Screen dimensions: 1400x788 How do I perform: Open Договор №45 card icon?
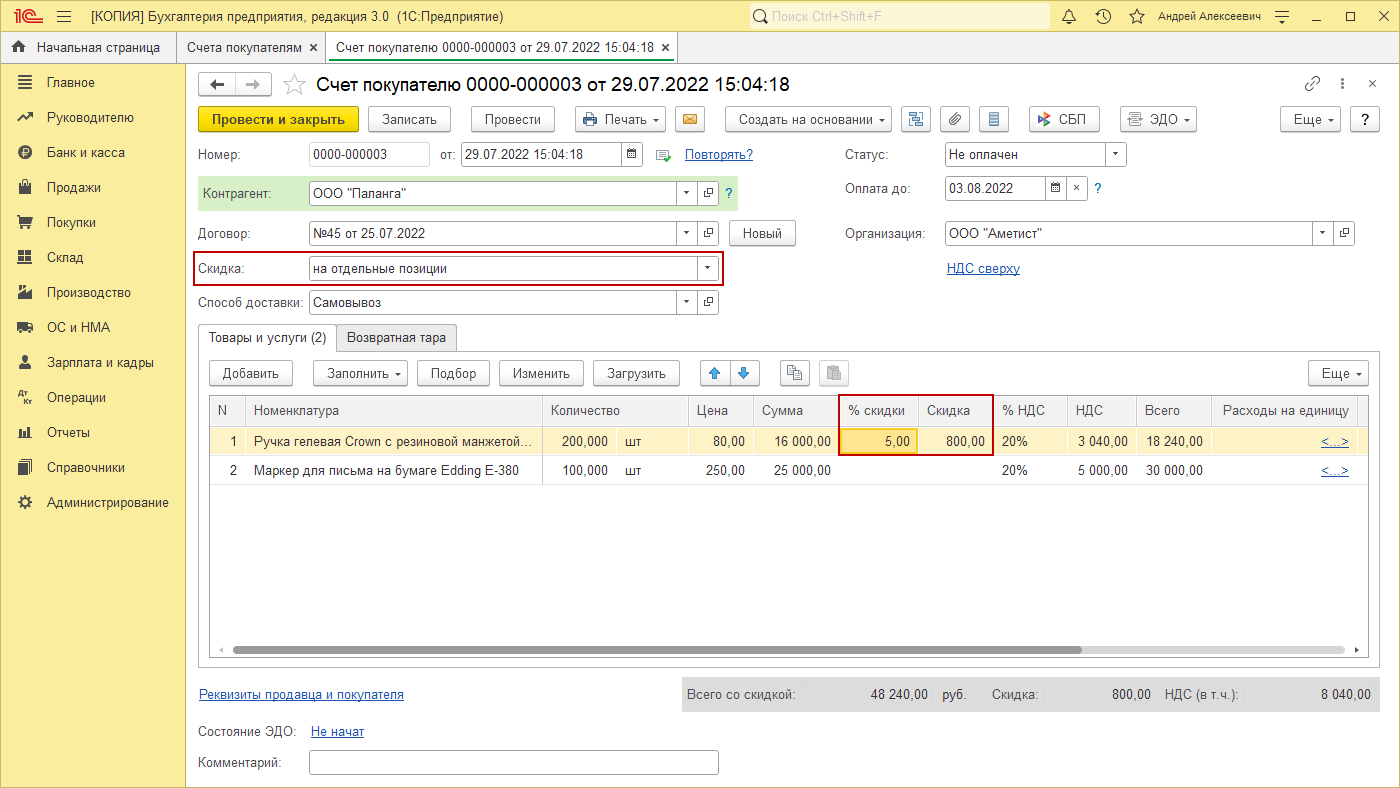(x=708, y=233)
